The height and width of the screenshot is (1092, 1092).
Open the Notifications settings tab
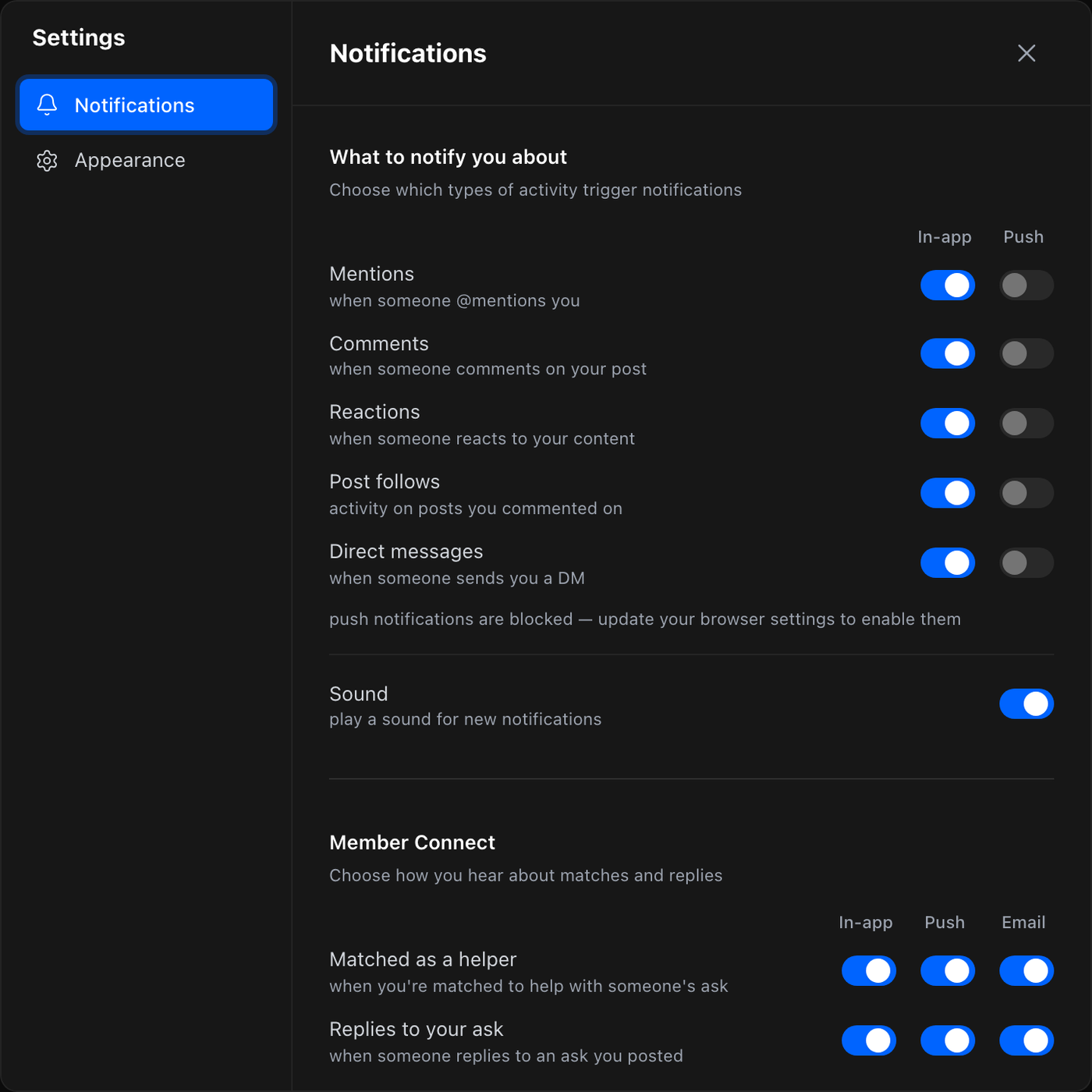[147, 105]
